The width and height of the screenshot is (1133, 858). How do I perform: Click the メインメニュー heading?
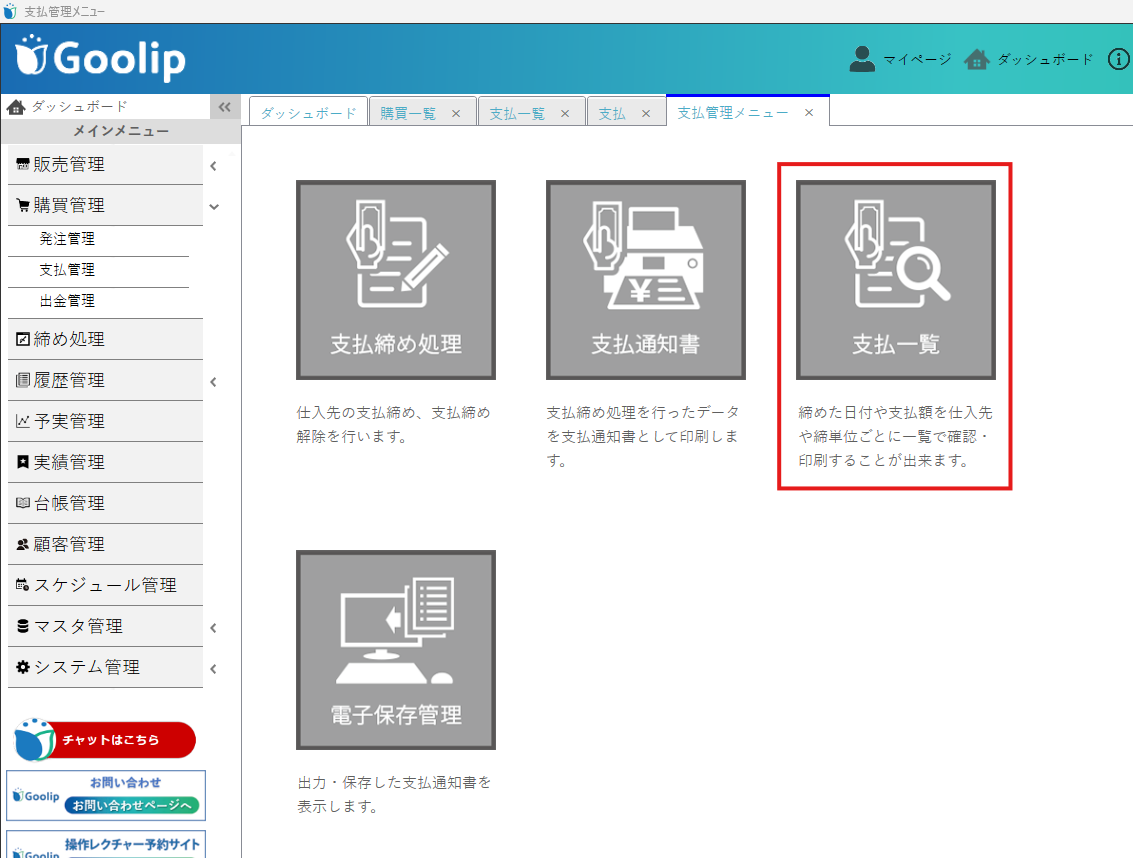121,132
